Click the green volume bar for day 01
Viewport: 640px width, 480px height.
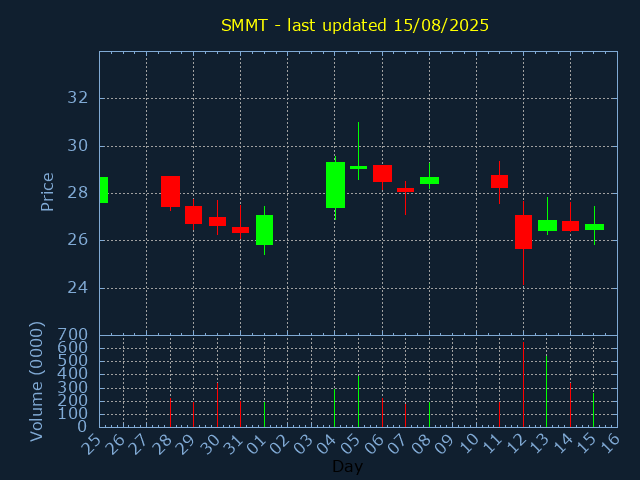[264, 414]
